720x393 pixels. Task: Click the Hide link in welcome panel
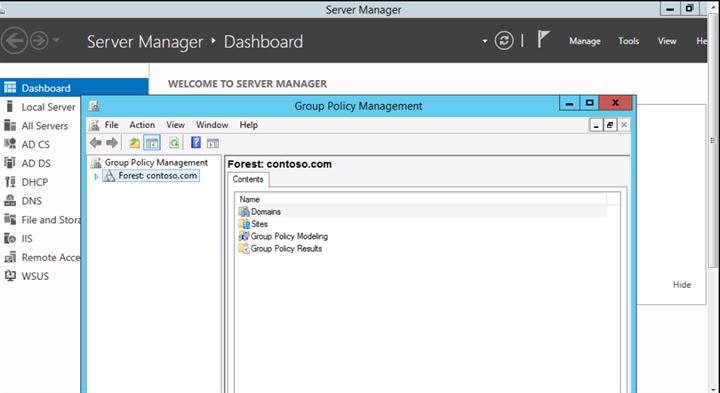(x=682, y=285)
